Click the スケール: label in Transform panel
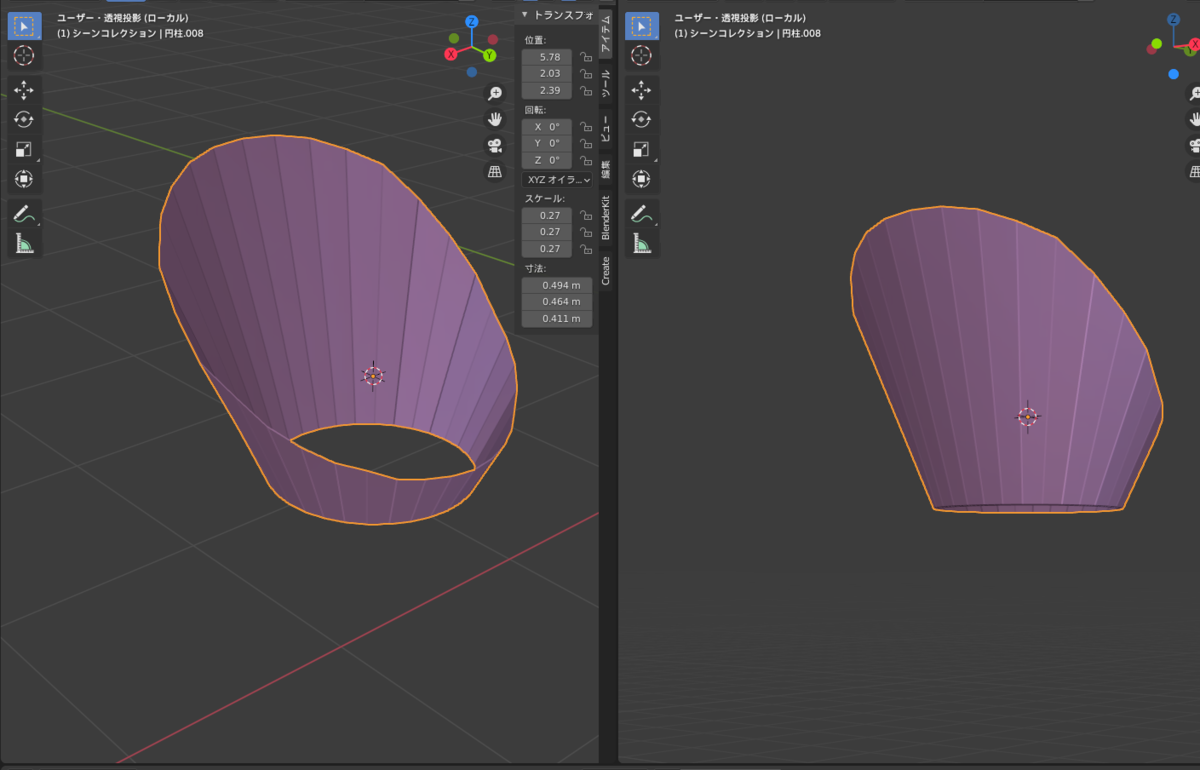The height and width of the screenshot is (770, 1200). coord(545,198)
